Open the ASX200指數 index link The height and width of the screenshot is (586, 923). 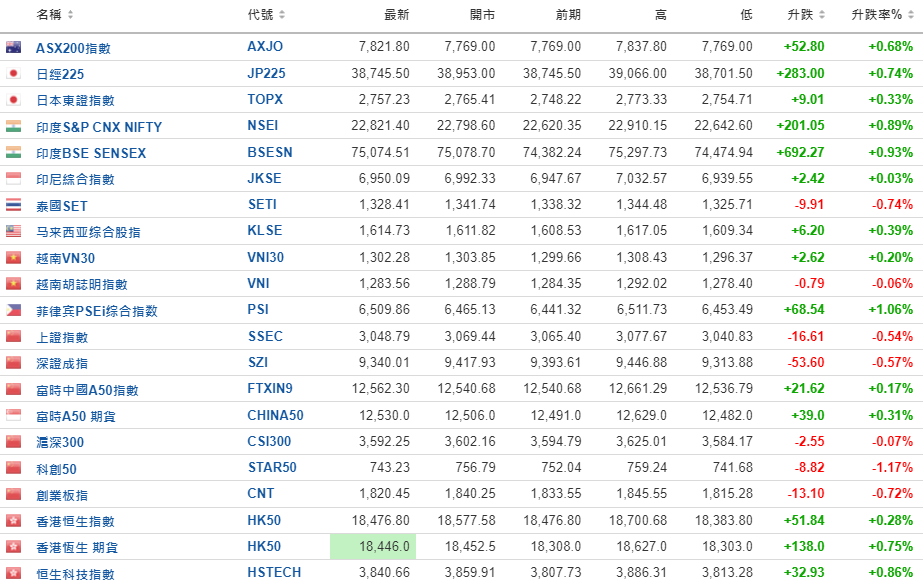pyautogui.click(x=73, y=48)
